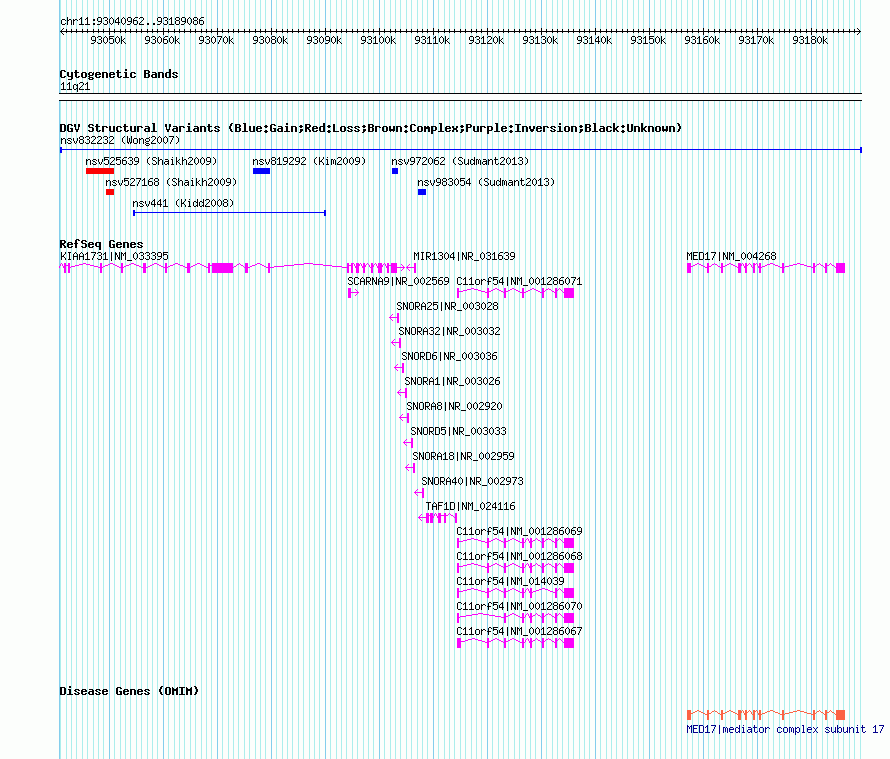This screenshot has width=890, height=759.
Task: Click the RefSeq Genes track title
Action: click(x=102, y=244)
